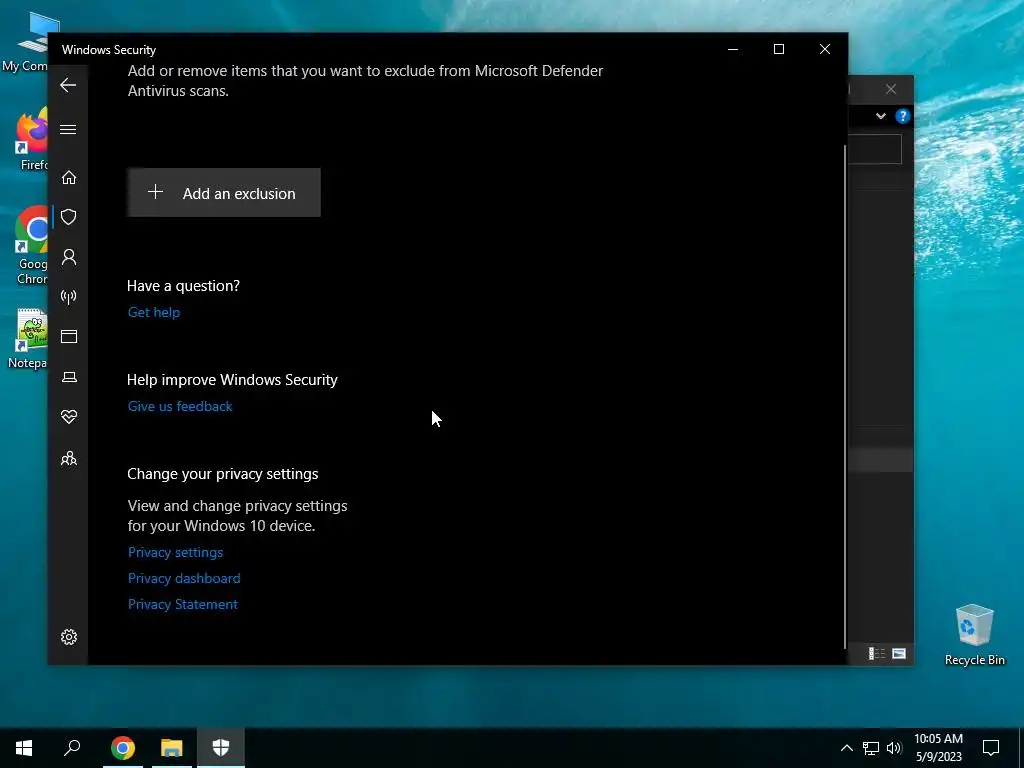Open File Explorer from the taskbar
The width and height of the screenshot is (1024, 768).
point(172,748)
